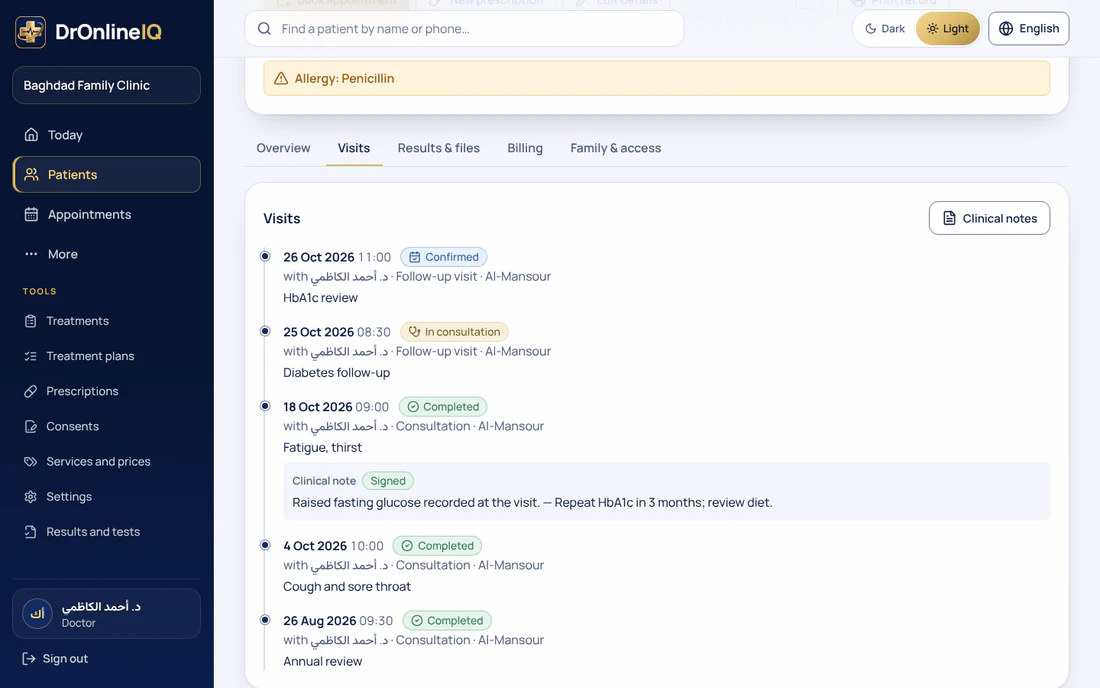Viewport: 1100px width, 688px height.
Task: Click the 'Annual review' visit reason
Action: 323,661
